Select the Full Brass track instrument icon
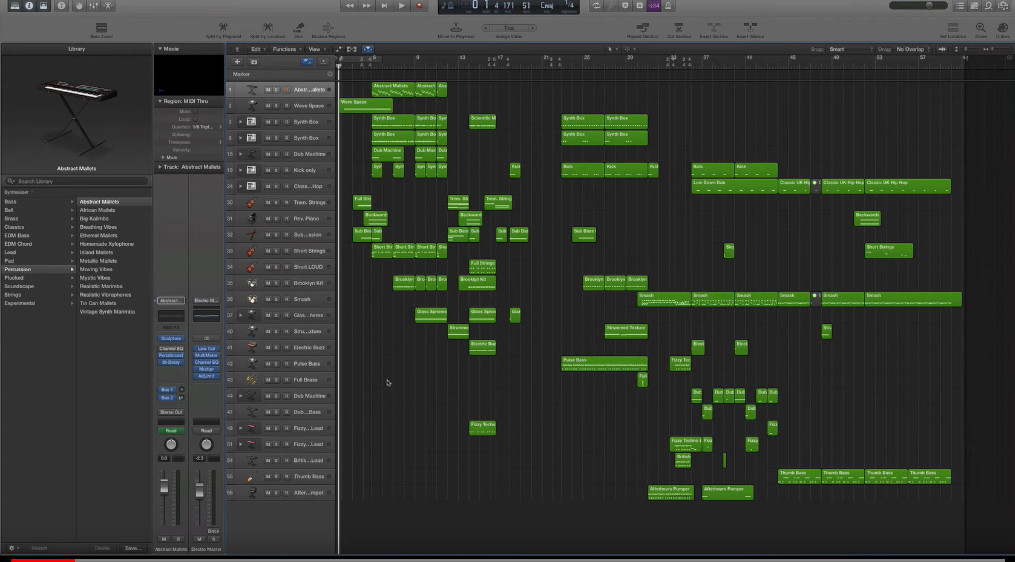 pos(252,380)
